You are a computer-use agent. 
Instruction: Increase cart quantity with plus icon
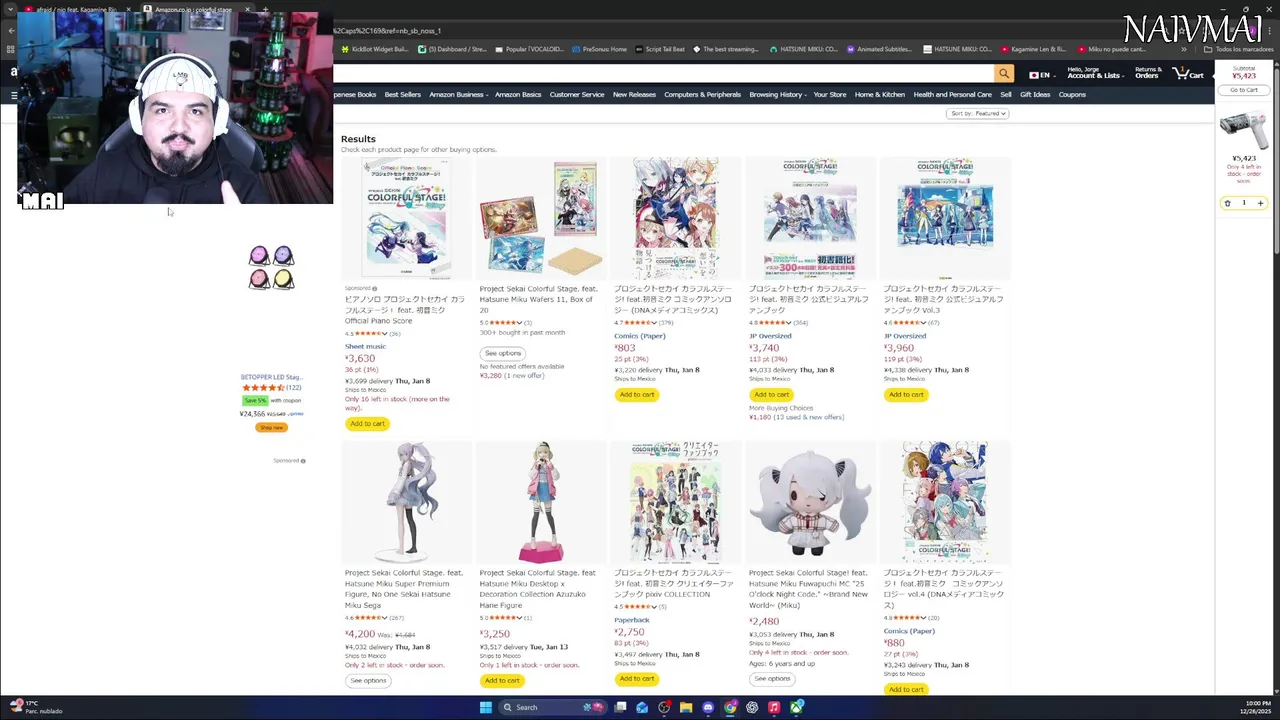[x=1260, y=203]
